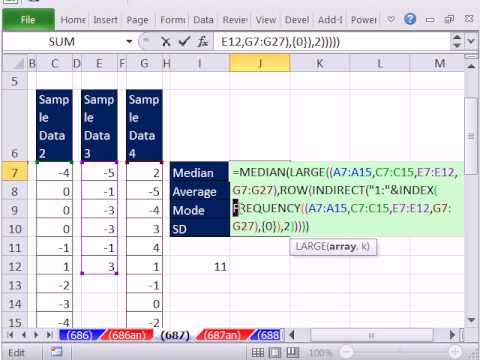Zoom out with minus button

(x=347, y=352)
